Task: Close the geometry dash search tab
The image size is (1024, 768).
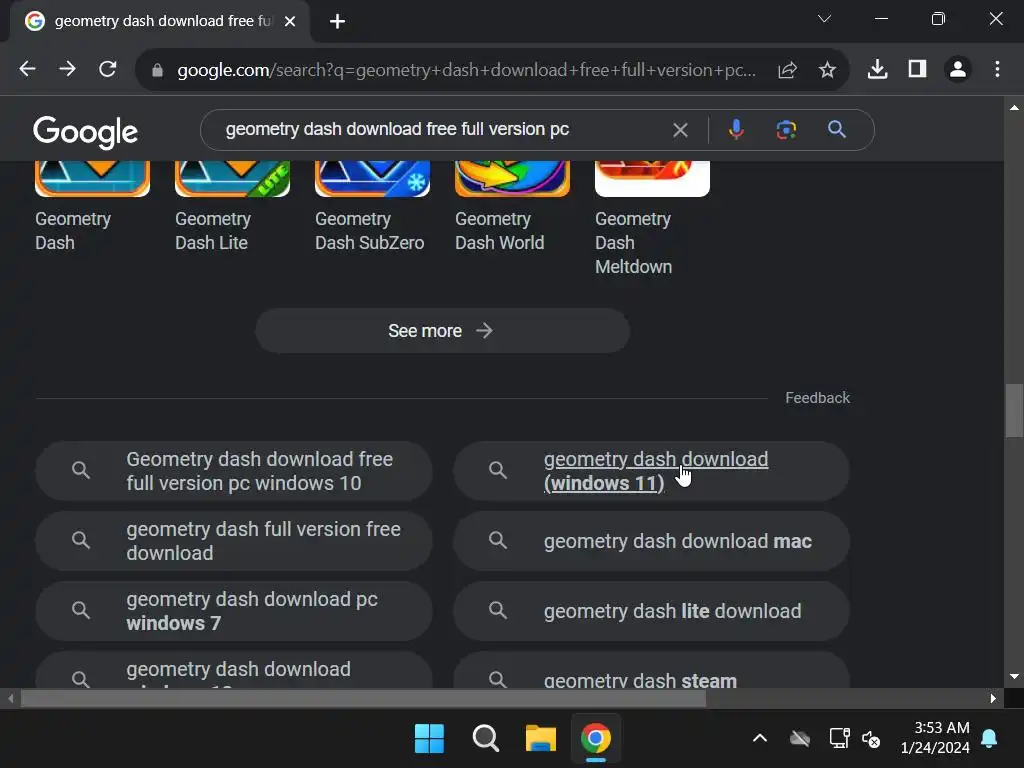Action: pyautogui.click(x=290, y=22)
